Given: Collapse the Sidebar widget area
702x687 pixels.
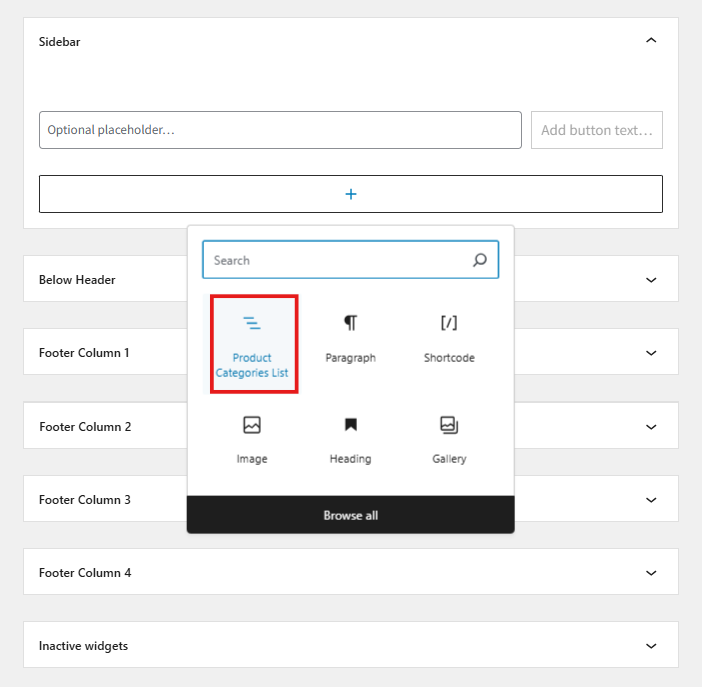Looking at the screenshot, I should [651, 41].
